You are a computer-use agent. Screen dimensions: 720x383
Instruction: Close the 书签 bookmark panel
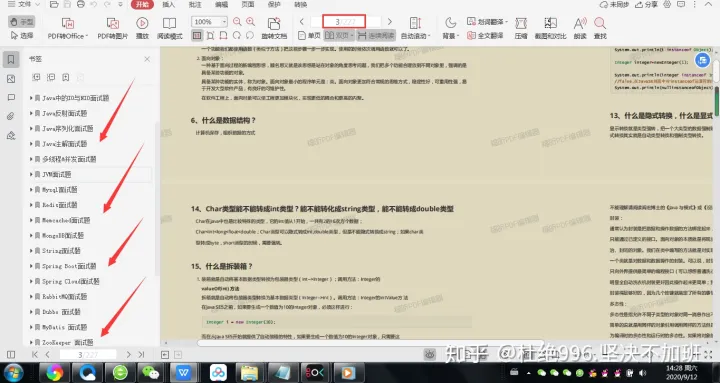point(147,59)
